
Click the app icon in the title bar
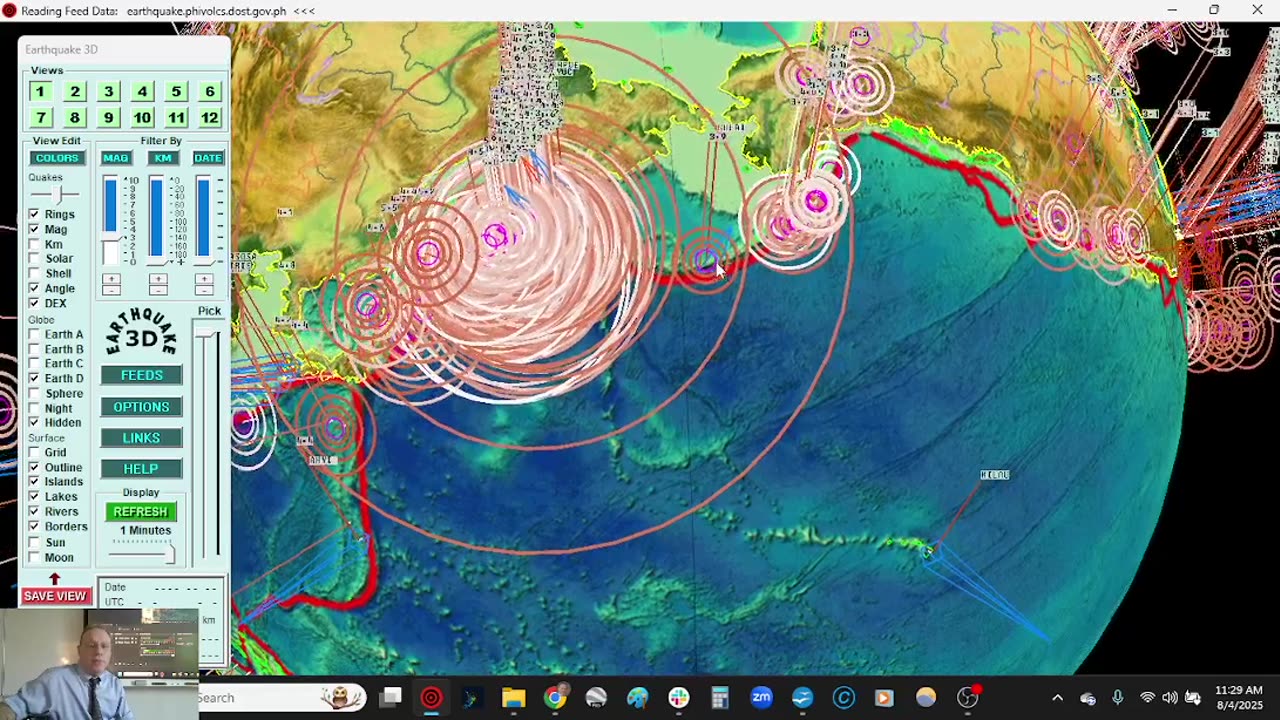9,11
